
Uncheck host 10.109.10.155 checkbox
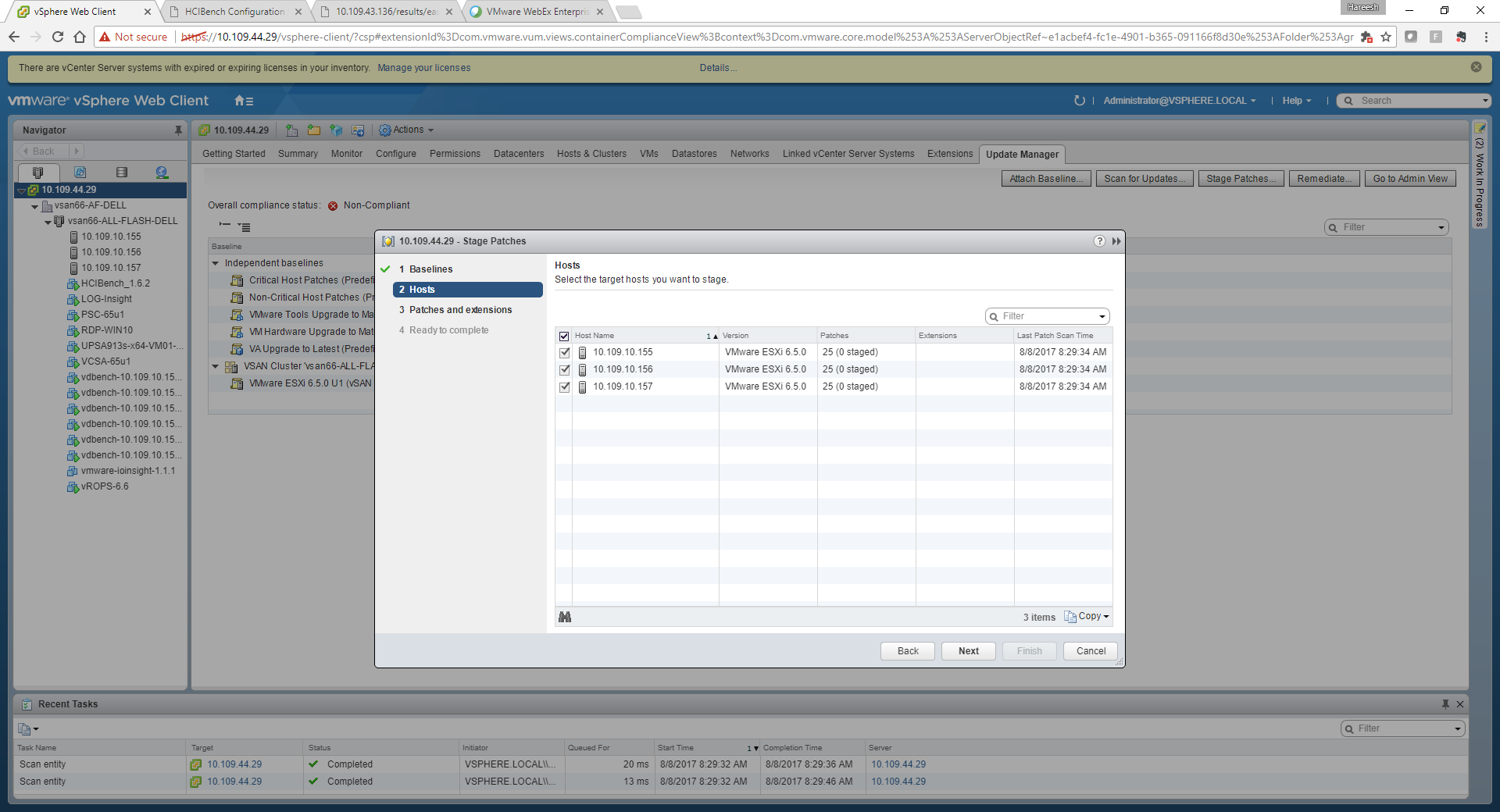(565, 353)
